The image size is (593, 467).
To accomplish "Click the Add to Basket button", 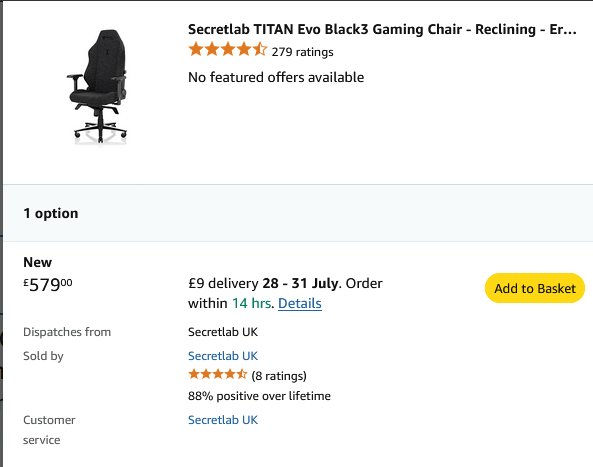I will 535,288.
